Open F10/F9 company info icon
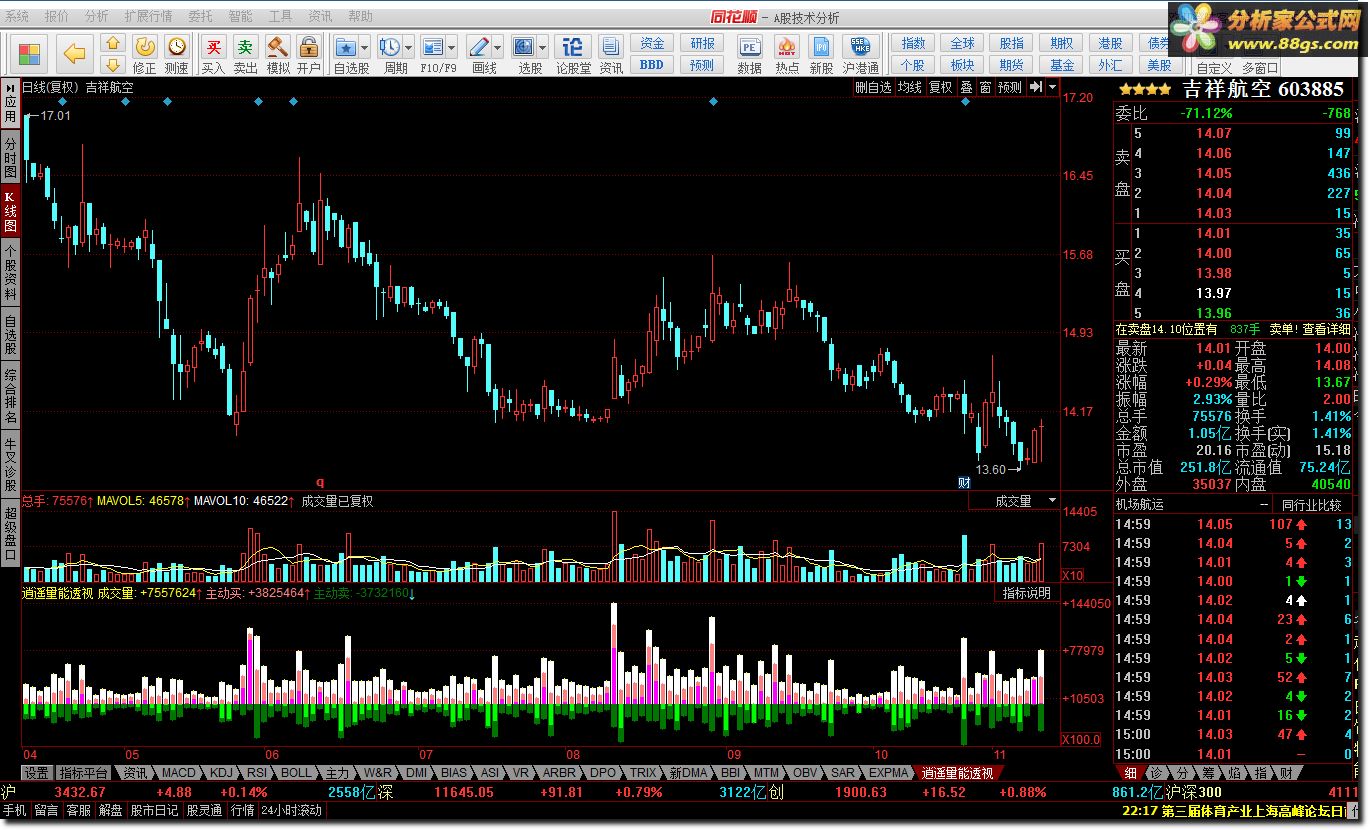 pos(433,47)
